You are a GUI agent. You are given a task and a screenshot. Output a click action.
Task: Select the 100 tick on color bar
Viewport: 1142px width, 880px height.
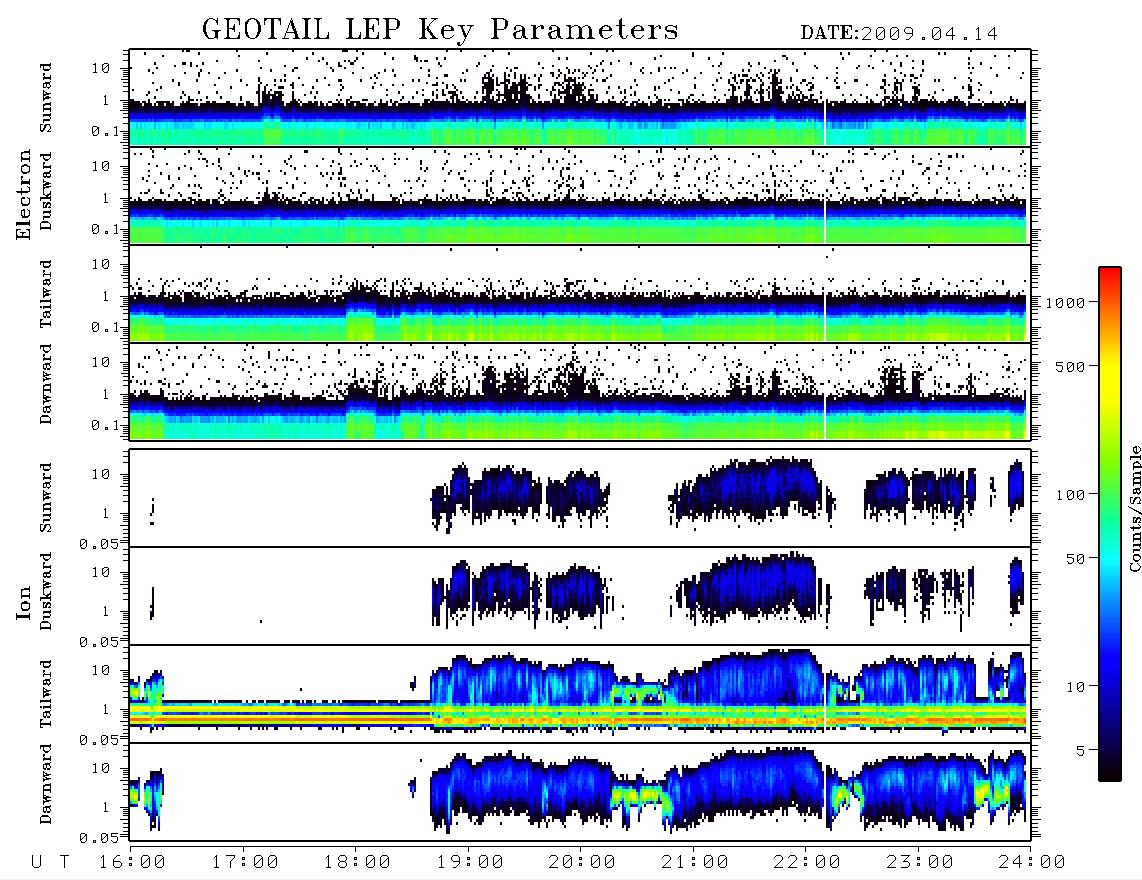[1070, 495]
